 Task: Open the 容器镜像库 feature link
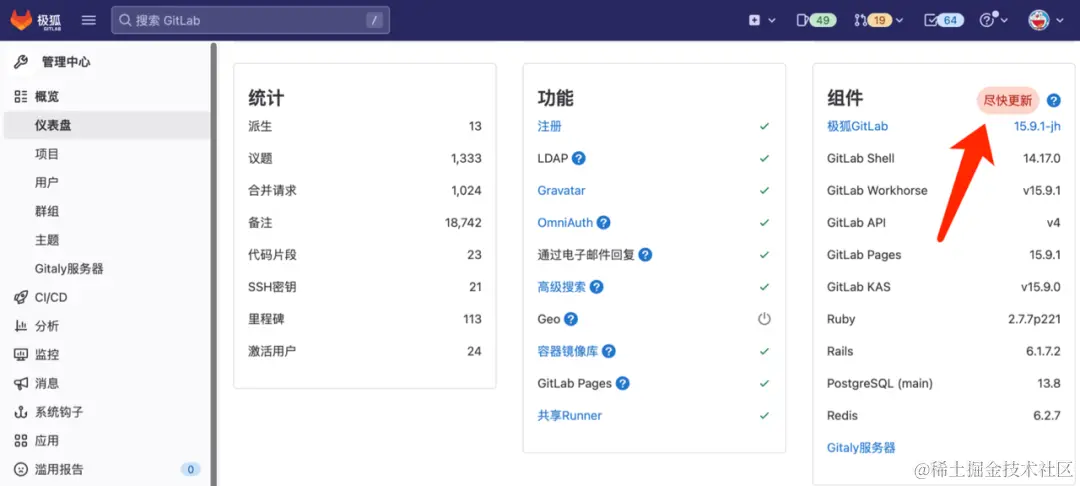[x=568, y=351]
